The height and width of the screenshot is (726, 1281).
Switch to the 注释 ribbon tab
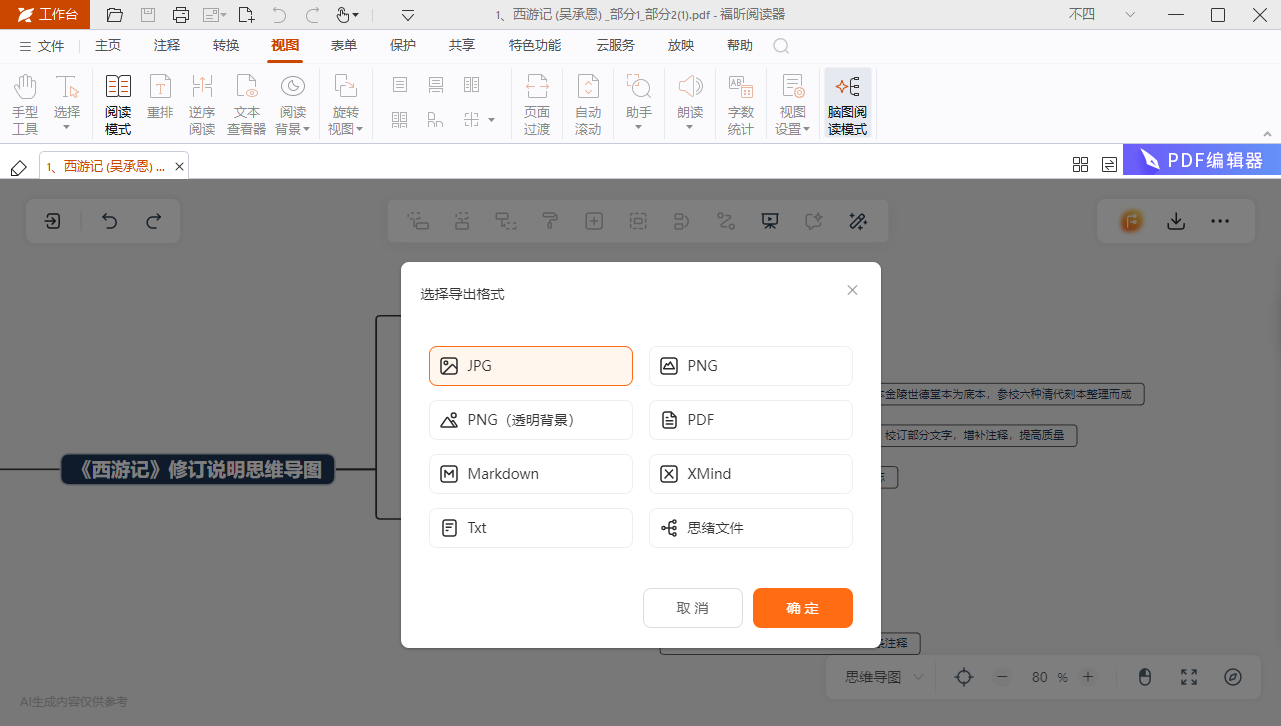[x=164, y=45]
